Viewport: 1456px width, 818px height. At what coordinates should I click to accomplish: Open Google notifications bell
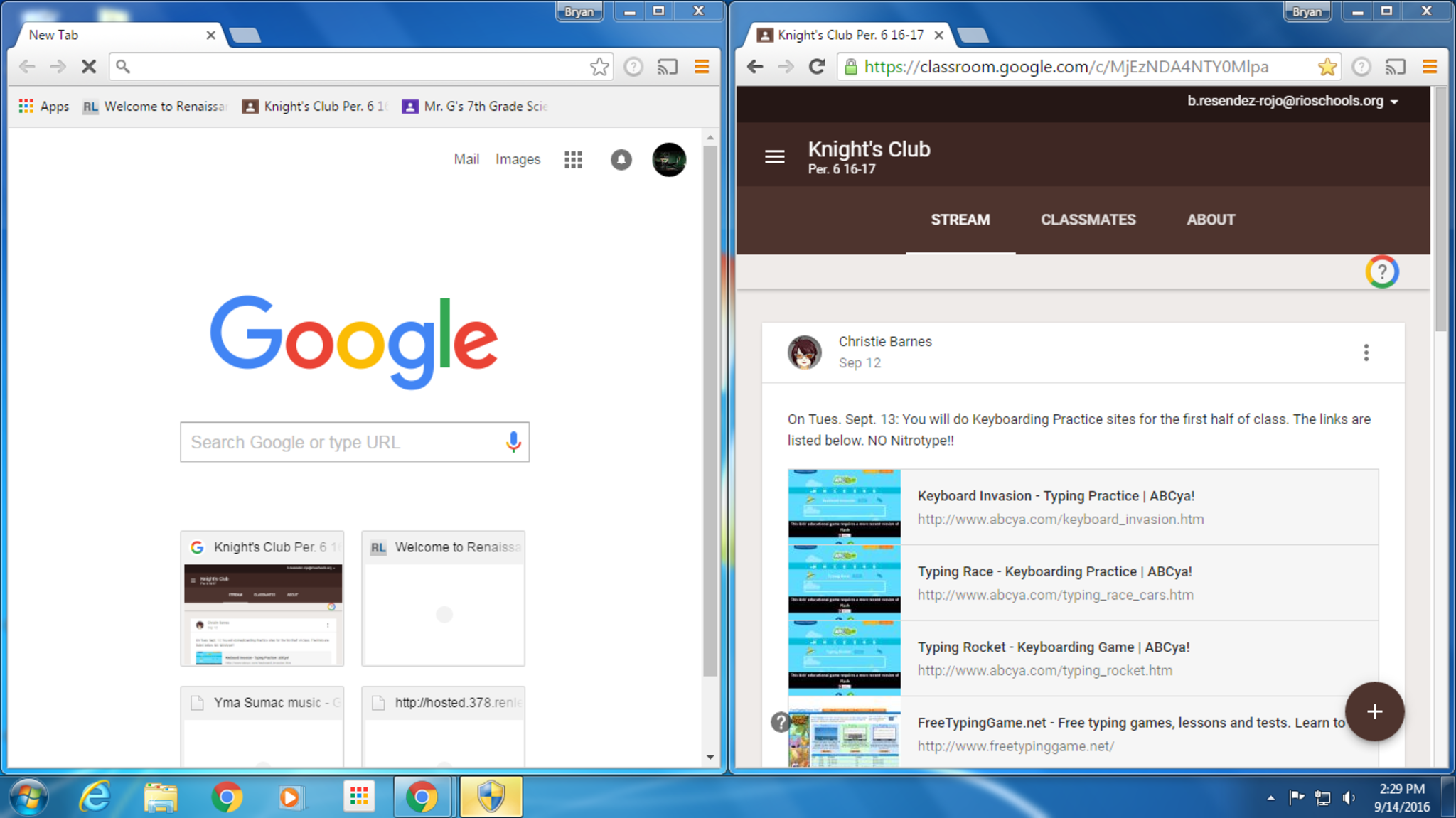click(x=621, y=159)
